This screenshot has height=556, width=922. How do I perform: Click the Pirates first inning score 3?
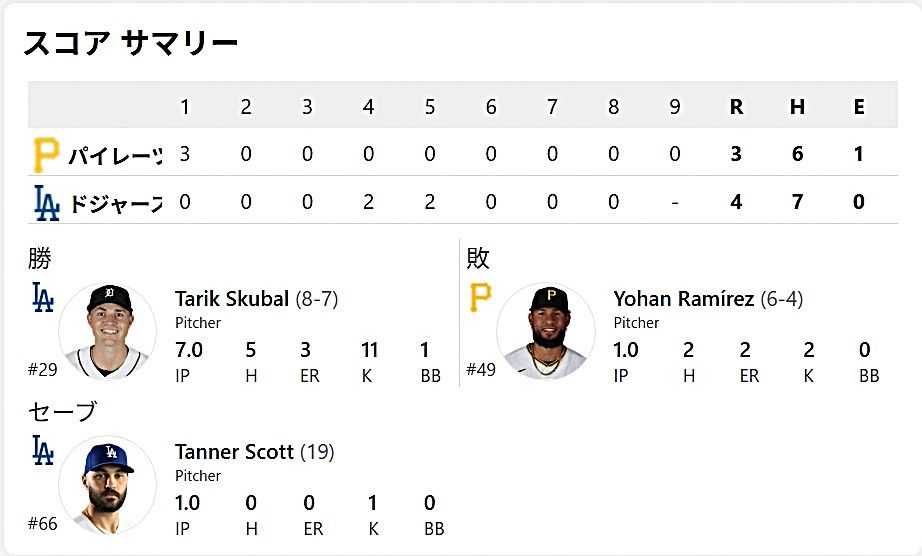click(x=185, y=154)
